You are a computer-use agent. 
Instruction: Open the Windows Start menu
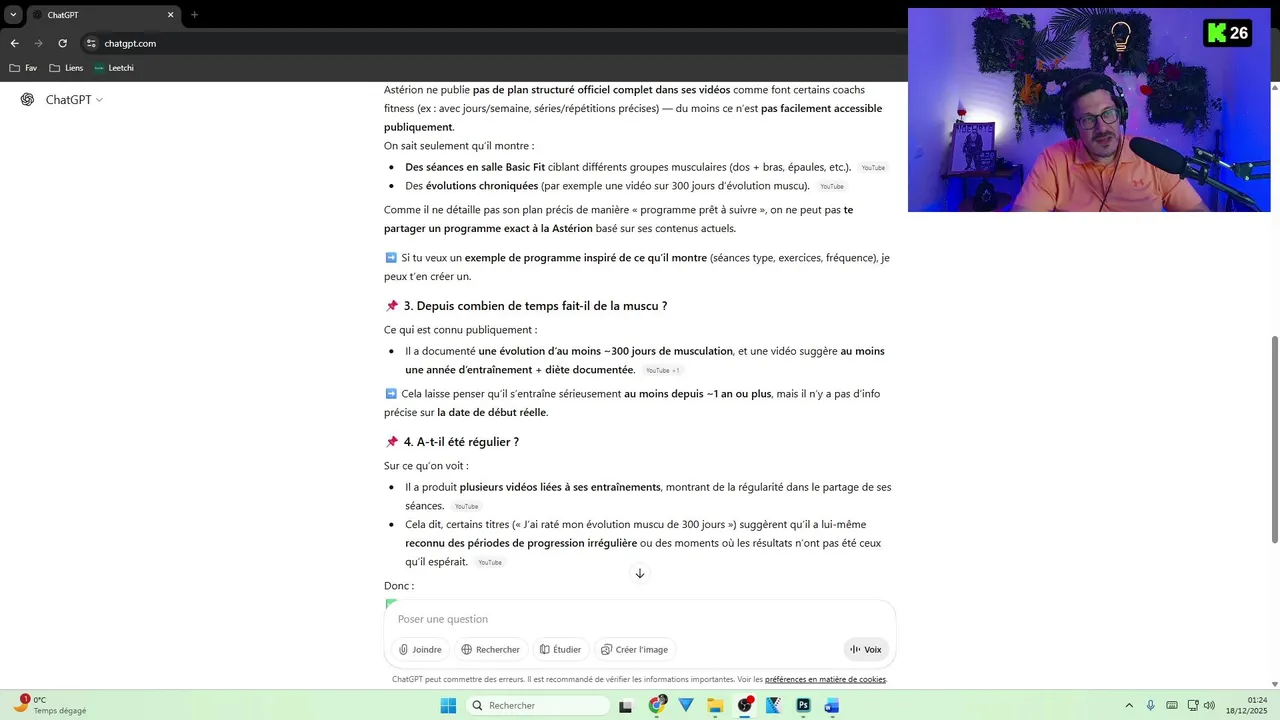[x=448, y=705]
